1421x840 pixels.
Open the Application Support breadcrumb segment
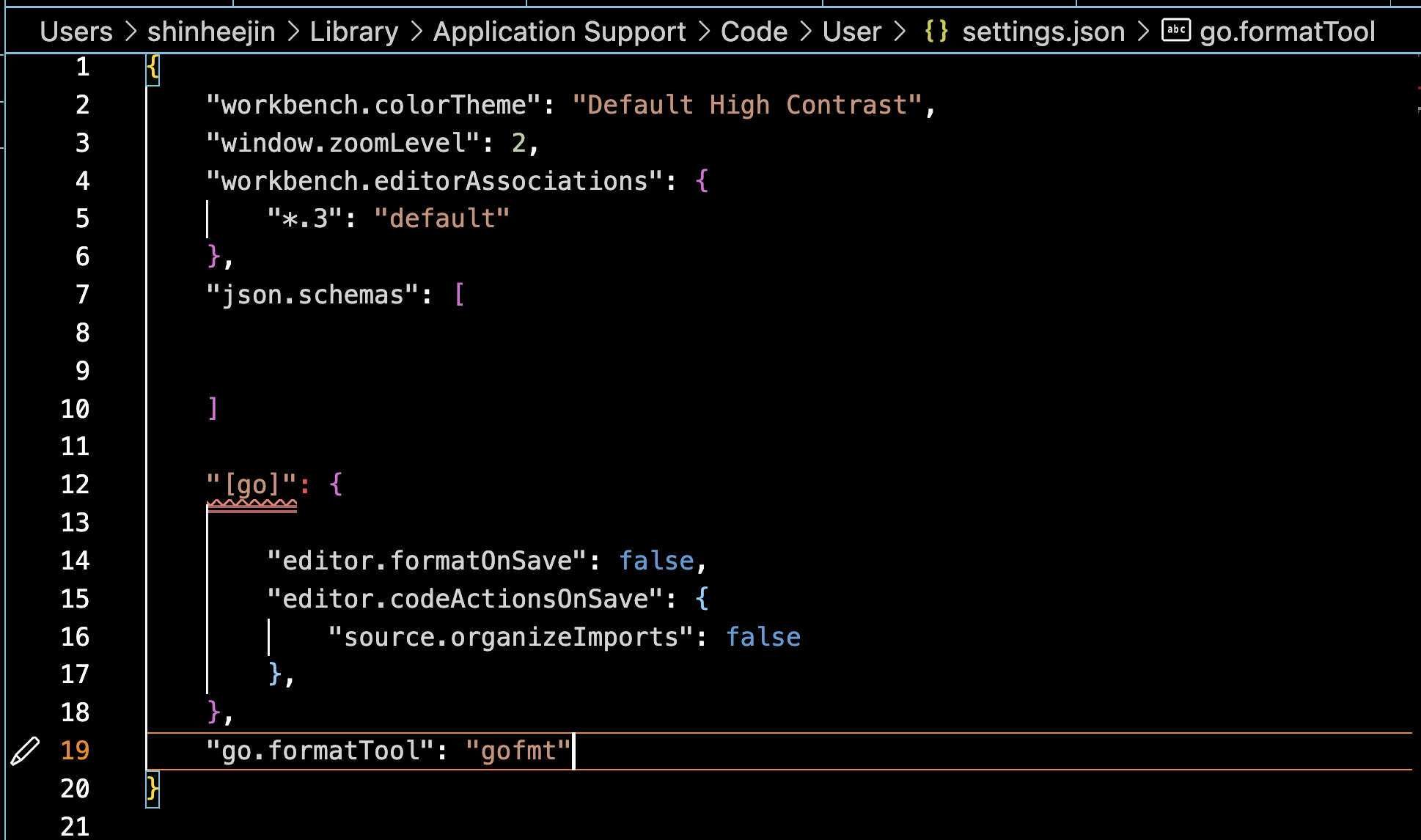(559, 32)
